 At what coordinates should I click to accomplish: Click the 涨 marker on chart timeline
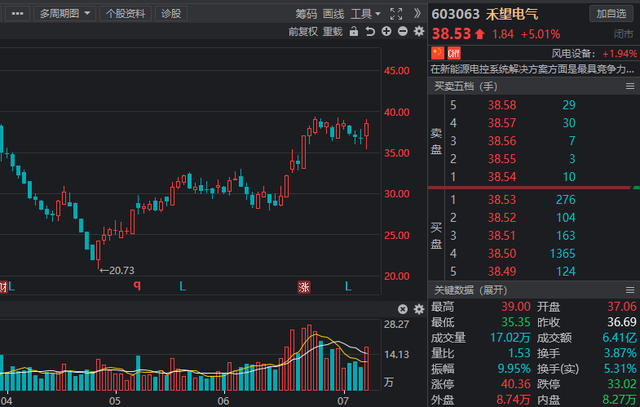[x=304, y=287]
